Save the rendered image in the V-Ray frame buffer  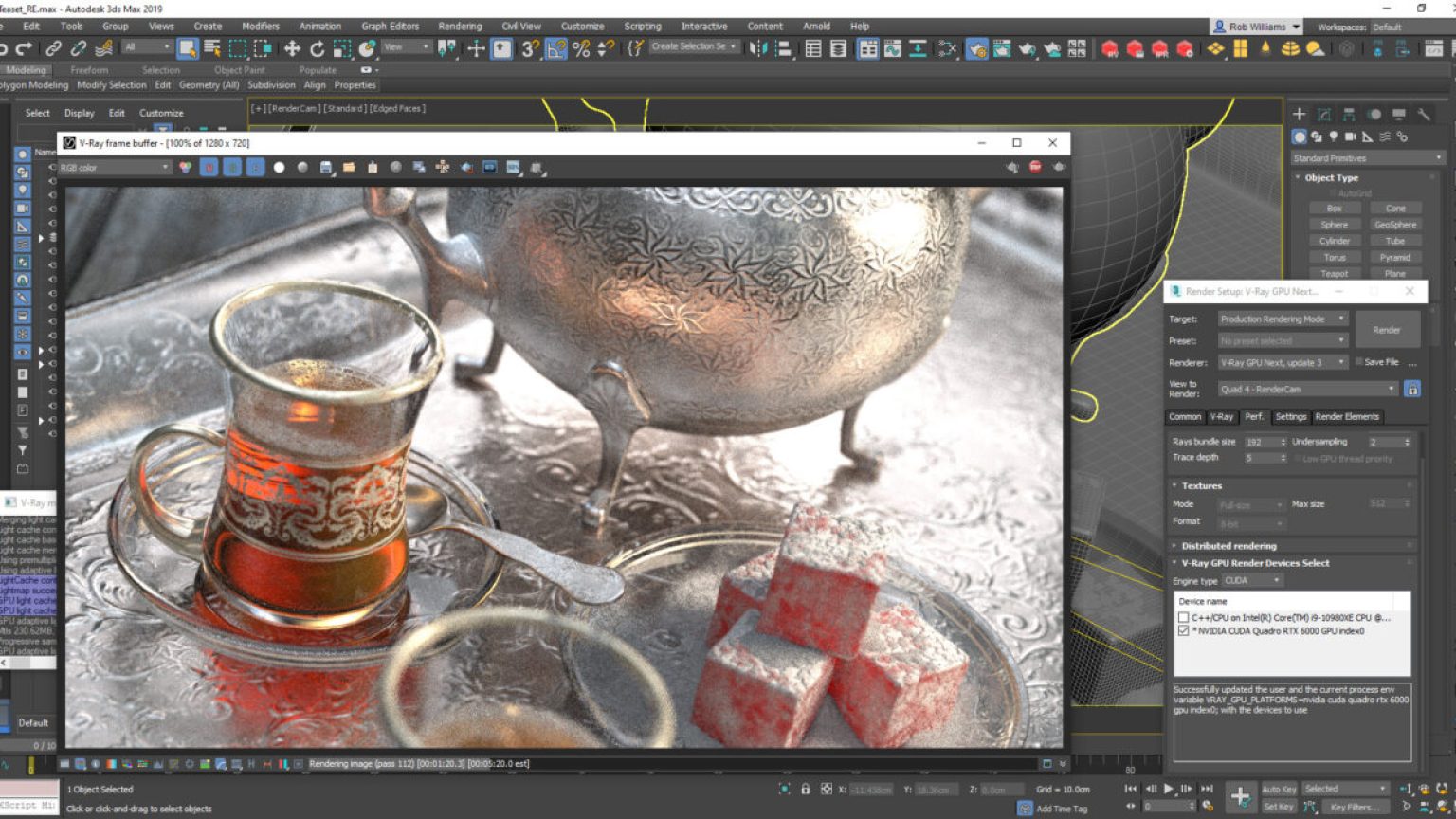pyautogui.click(x=326, y=168)
